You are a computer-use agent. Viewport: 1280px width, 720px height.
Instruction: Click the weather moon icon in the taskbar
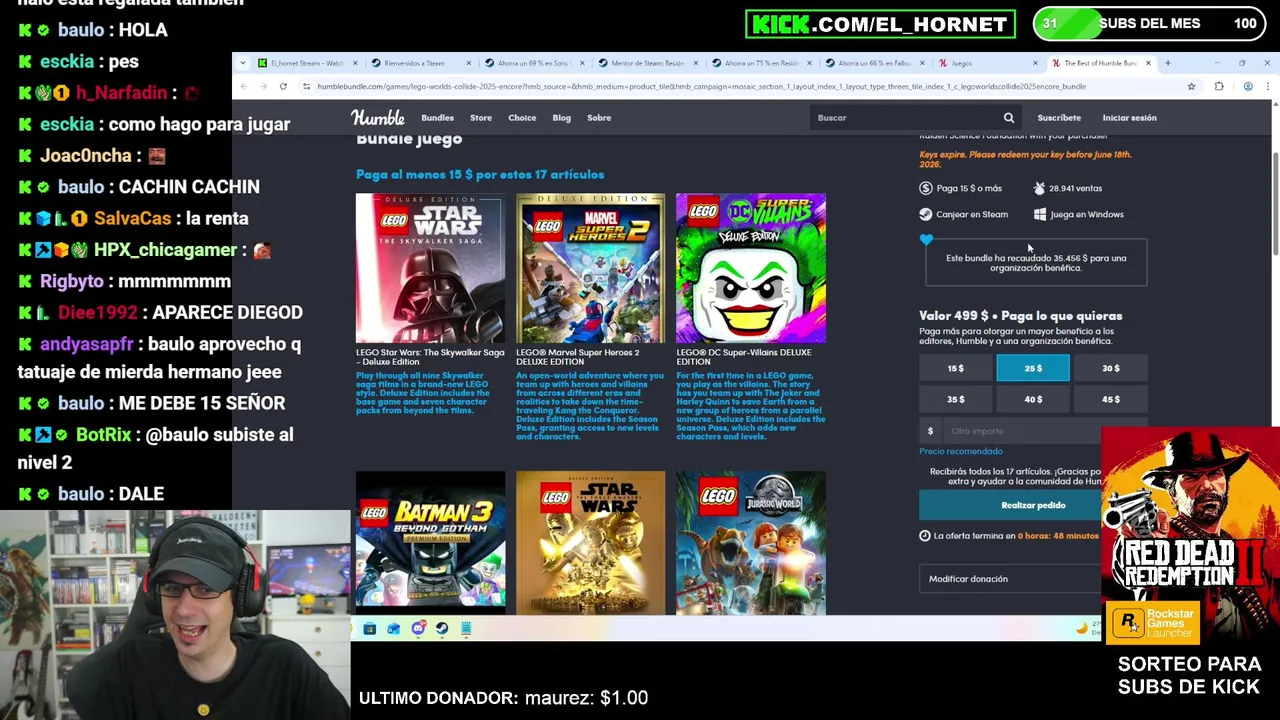[x=1082, y=628]
